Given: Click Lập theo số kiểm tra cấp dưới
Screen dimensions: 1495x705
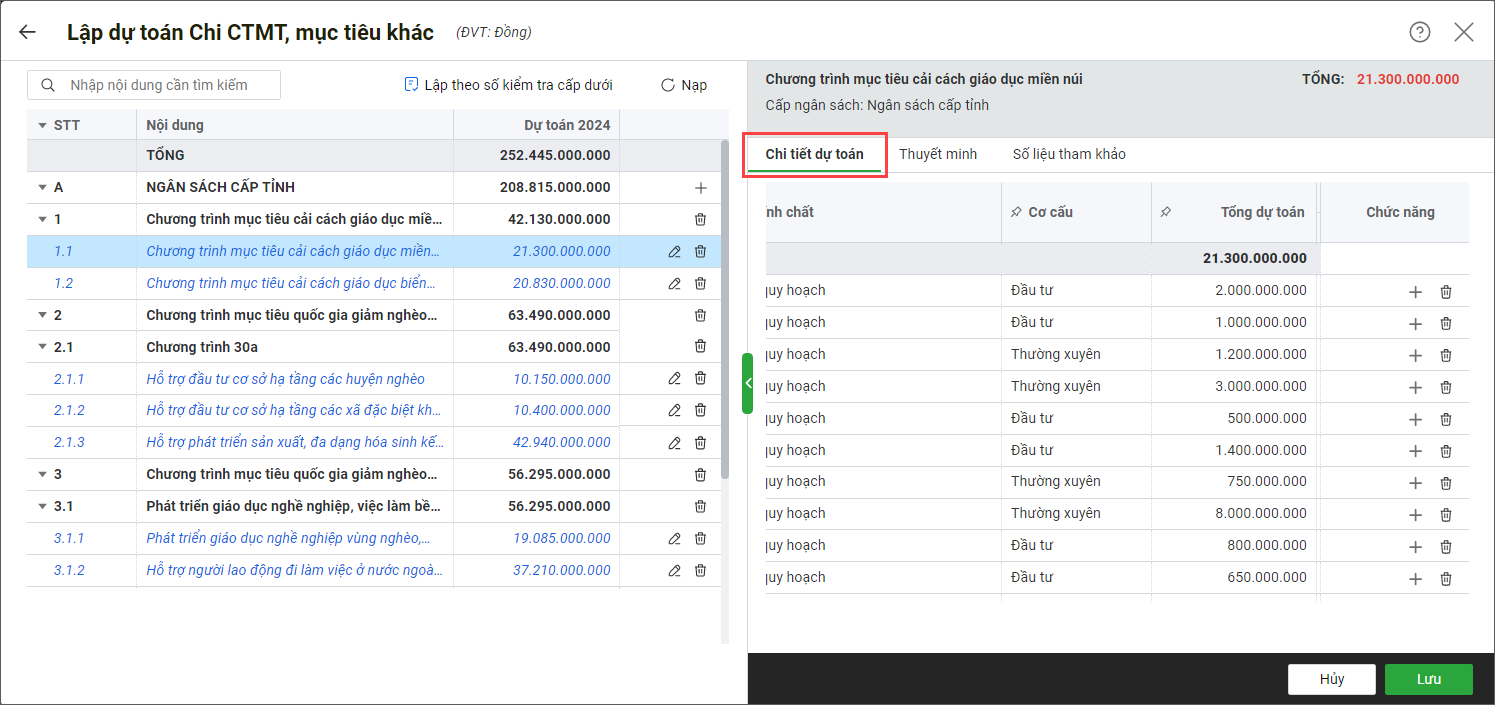Looking at the screenshot, I should (x=508, y=85).
